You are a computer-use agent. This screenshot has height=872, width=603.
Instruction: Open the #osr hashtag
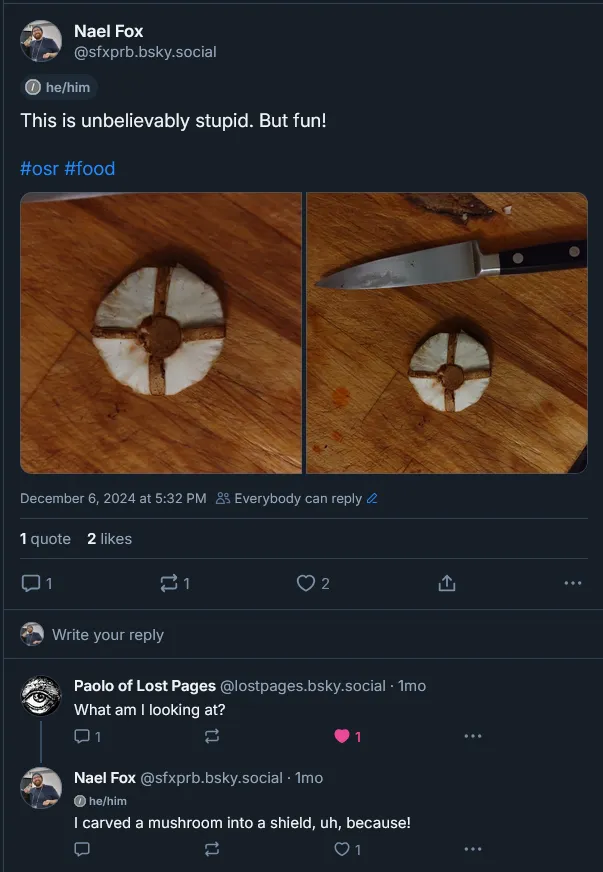pos(39,168)
